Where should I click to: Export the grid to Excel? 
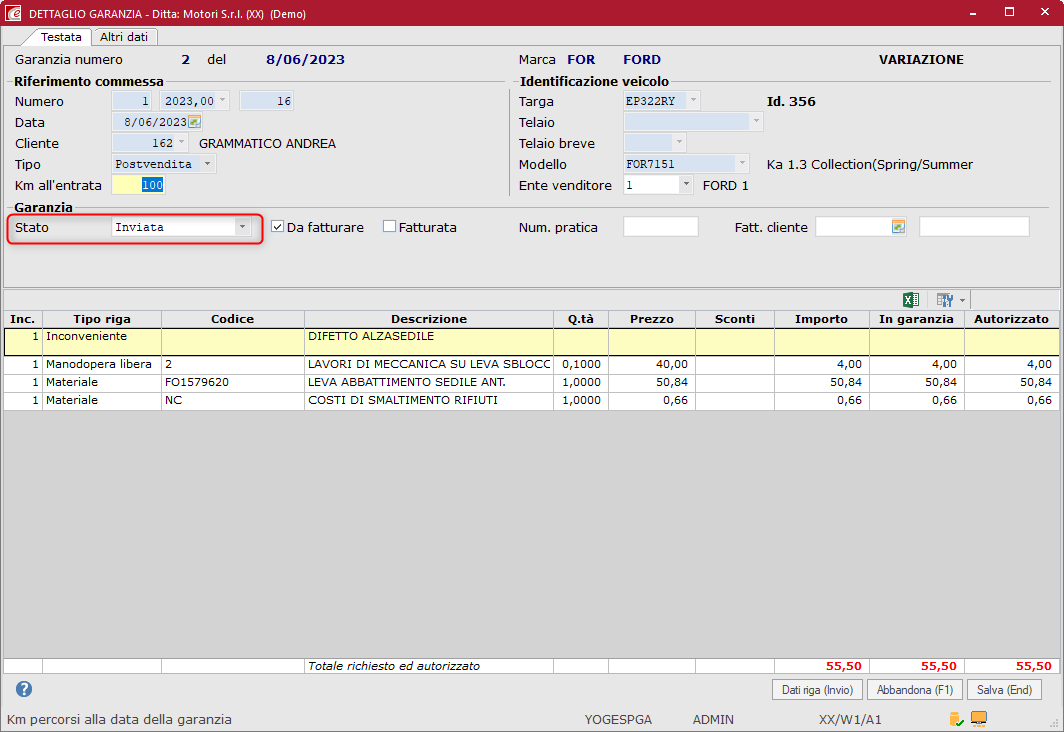pyautogui.click(x=911, y=300)
